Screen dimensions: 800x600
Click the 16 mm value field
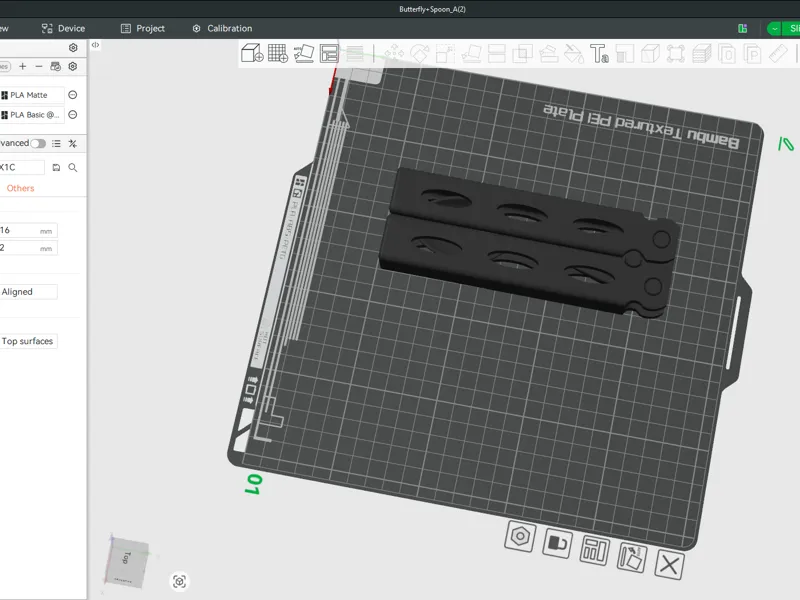click(29, 231)
